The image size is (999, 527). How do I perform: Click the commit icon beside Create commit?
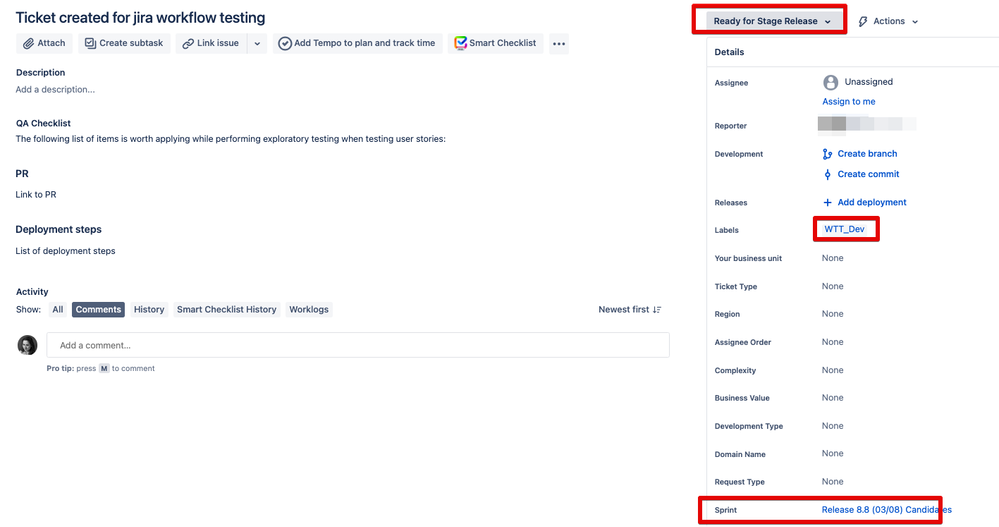point(827,174)
